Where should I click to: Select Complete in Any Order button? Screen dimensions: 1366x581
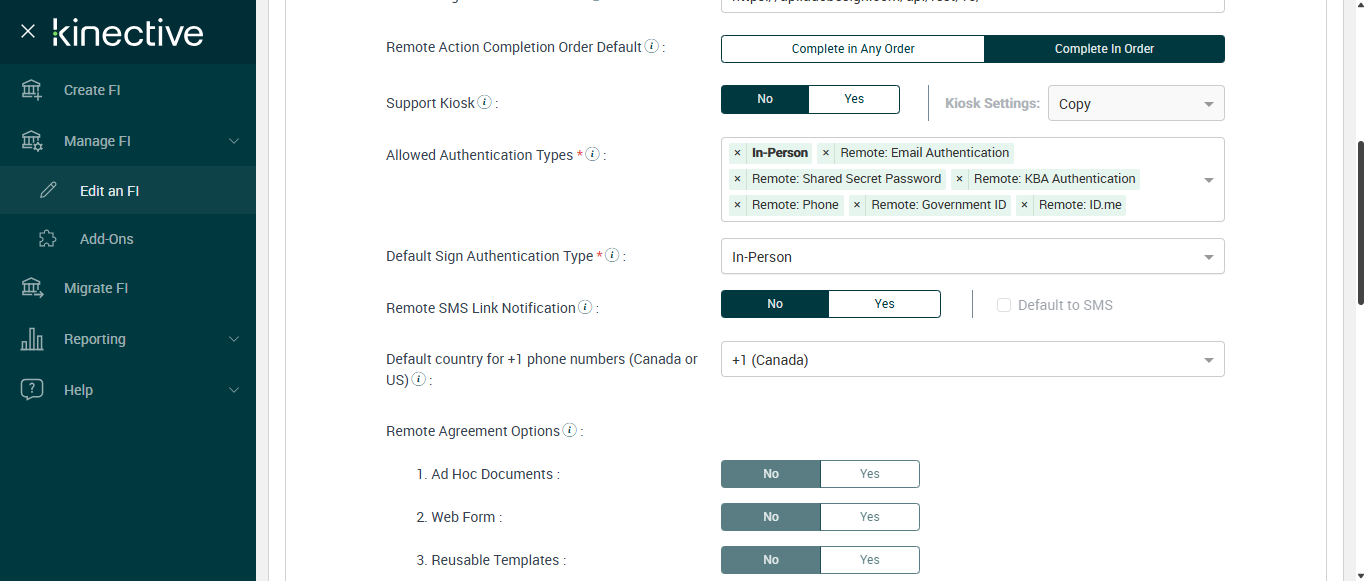pyautogui.click(x=853, y=49)
